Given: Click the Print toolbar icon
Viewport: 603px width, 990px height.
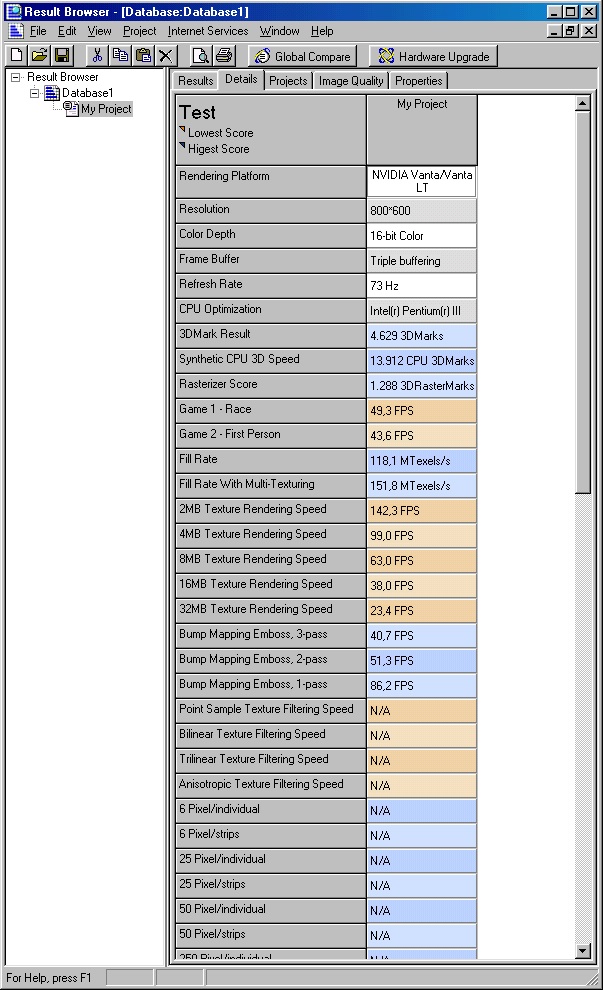Looking at the screenshot, I should pyautogui.click(x=224, y=56).
